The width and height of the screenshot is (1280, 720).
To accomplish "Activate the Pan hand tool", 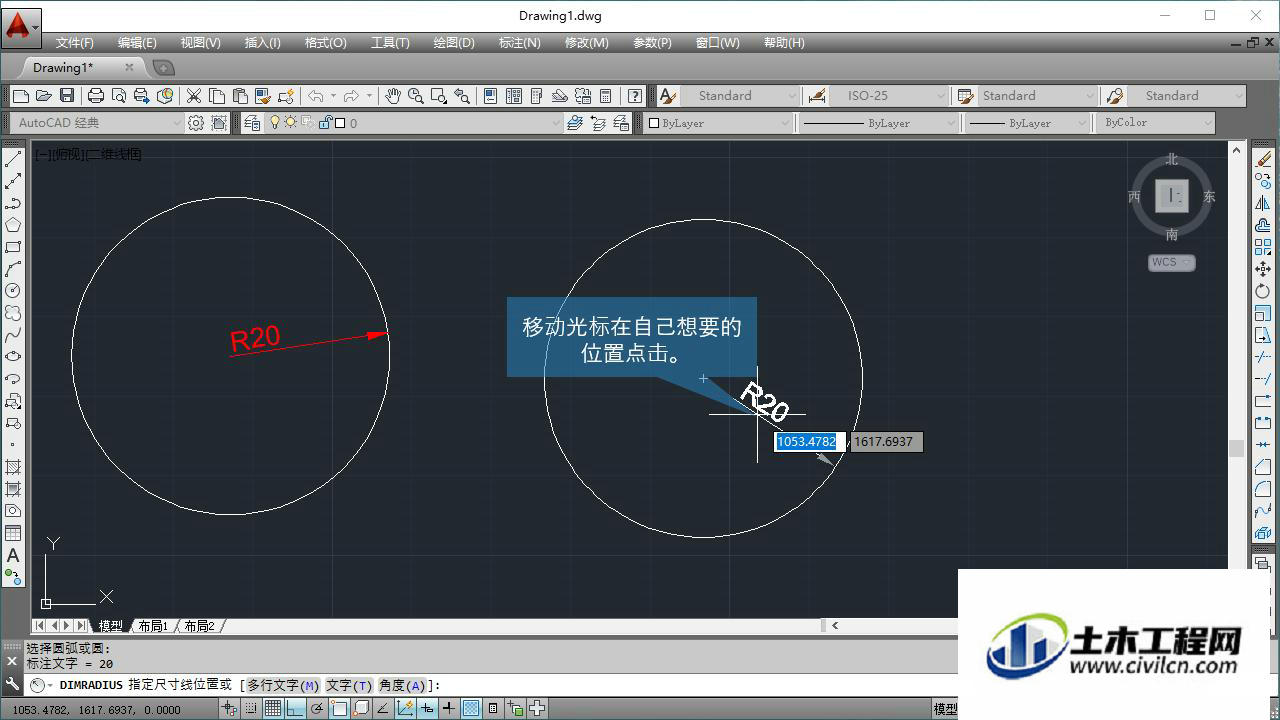I will (x=393, y=96).
